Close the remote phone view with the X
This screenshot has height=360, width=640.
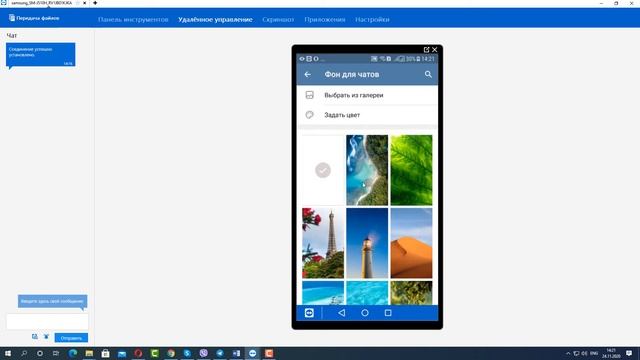435,49
